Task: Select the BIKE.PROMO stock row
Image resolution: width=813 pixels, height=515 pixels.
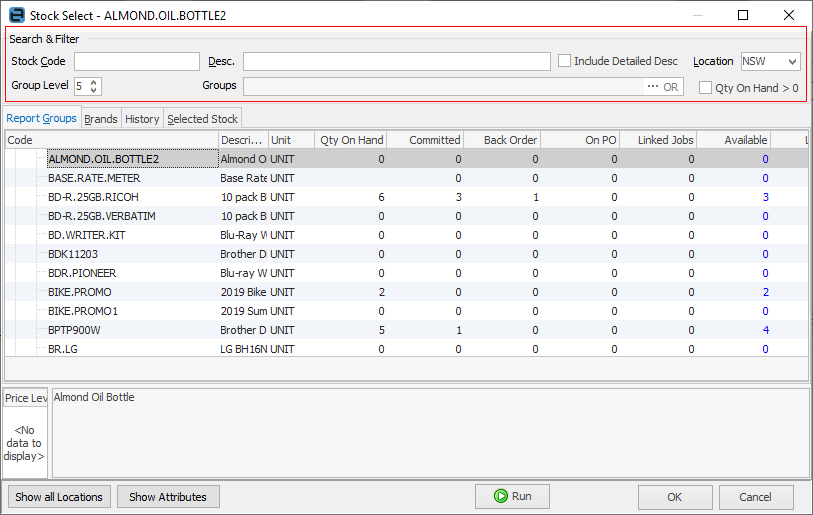Action: (80, 292)
